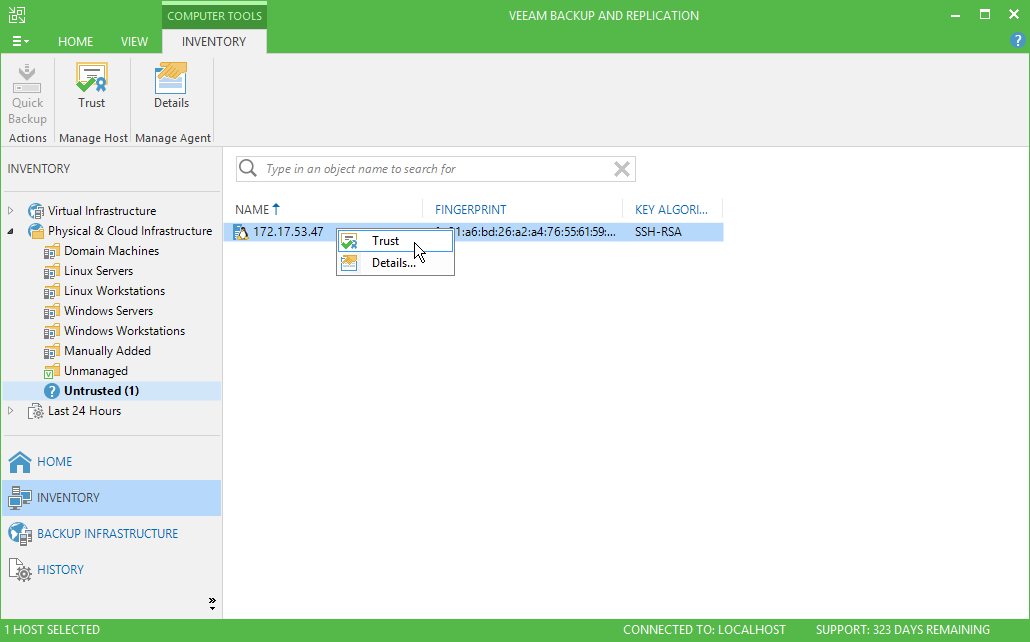Go to the HOME navigation view
1030x642 pixels.
click(111, 462)
